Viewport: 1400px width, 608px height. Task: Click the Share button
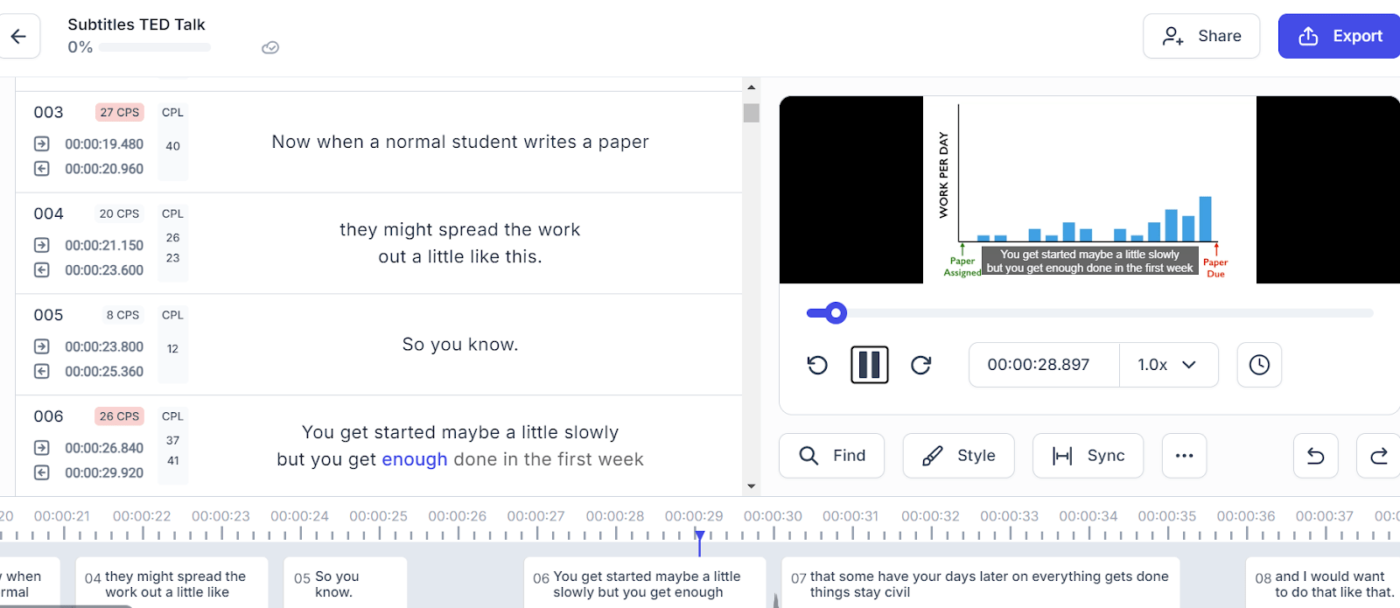[1201, 36]
